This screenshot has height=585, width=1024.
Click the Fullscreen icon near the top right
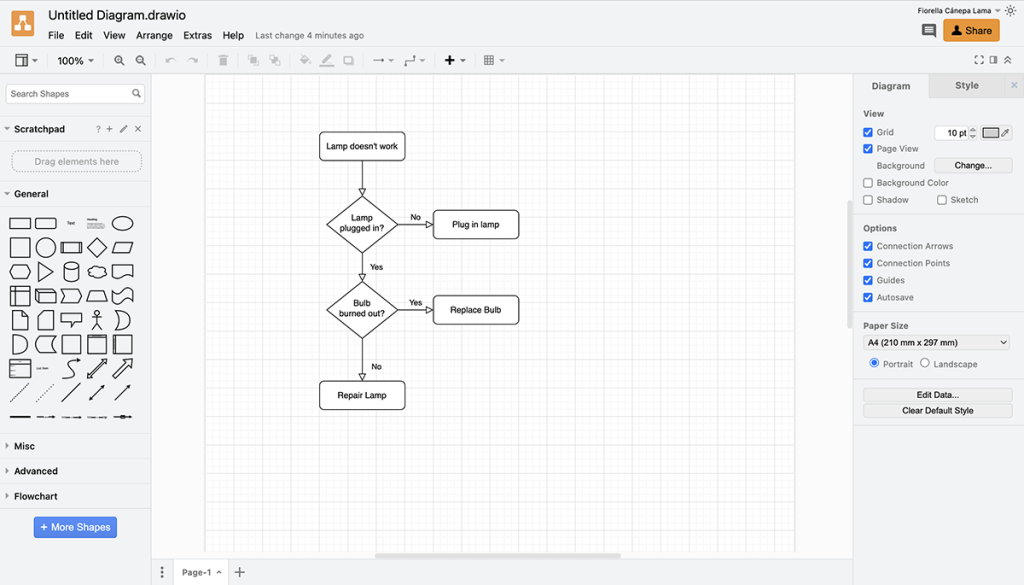pos(979,60)
